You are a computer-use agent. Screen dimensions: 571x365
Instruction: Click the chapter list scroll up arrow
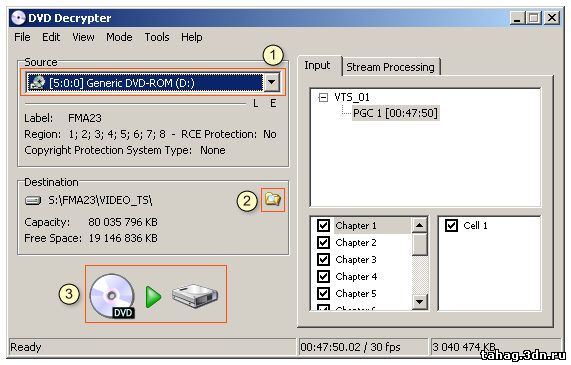pos(420,225)
